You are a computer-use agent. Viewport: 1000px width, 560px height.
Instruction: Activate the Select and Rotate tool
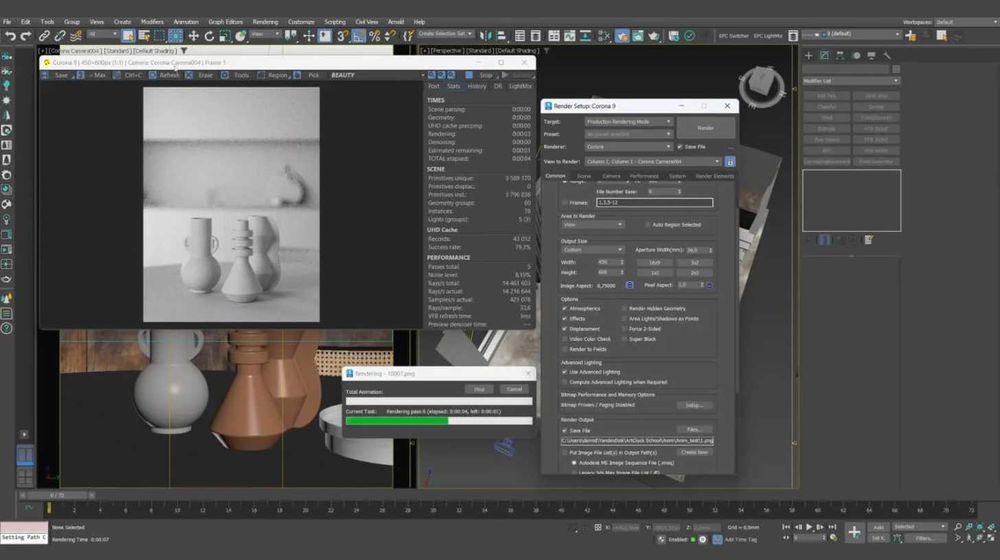pos(209,36)
